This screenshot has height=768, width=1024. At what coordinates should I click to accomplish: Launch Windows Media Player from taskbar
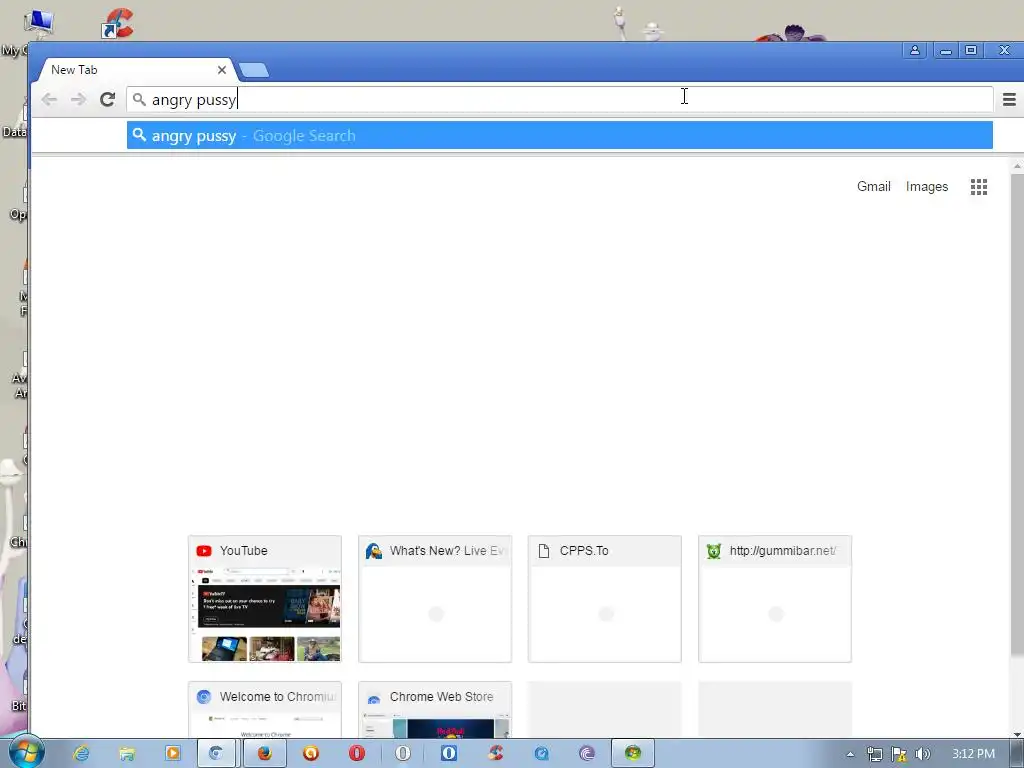coord(172,754)
